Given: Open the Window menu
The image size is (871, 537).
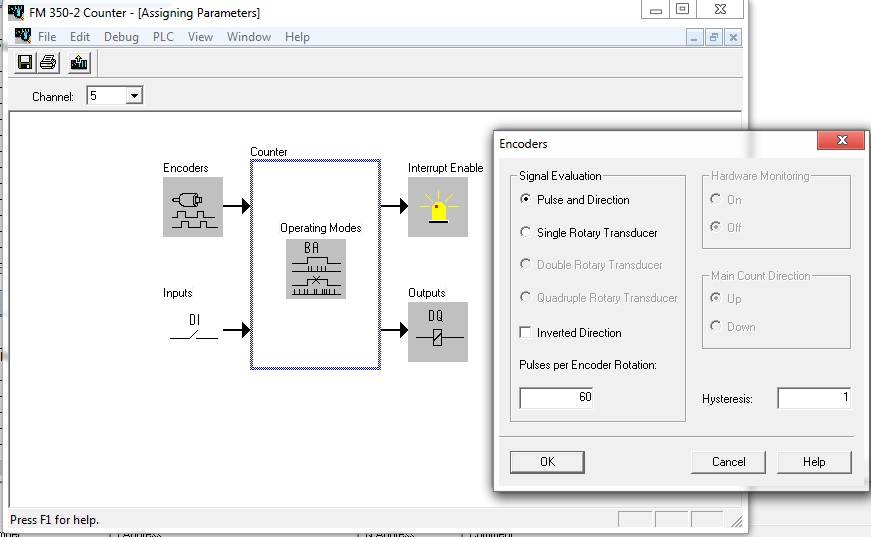Looking at the screenshot, I should click(249, 37).
